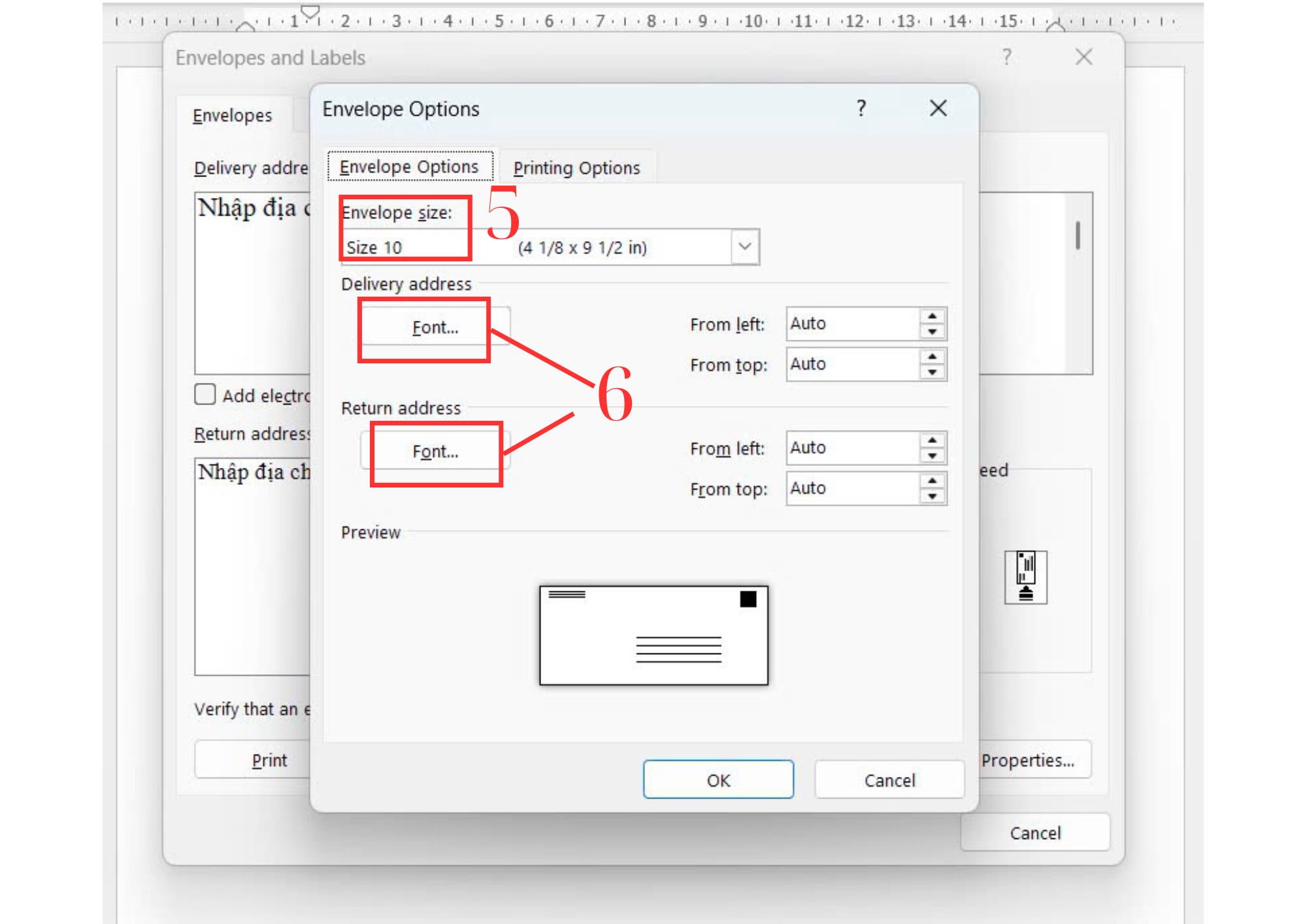The width and height of the screenshot is (1307, 924).
Task: Select the Envelope Options tab
Action: pos(409,167)
